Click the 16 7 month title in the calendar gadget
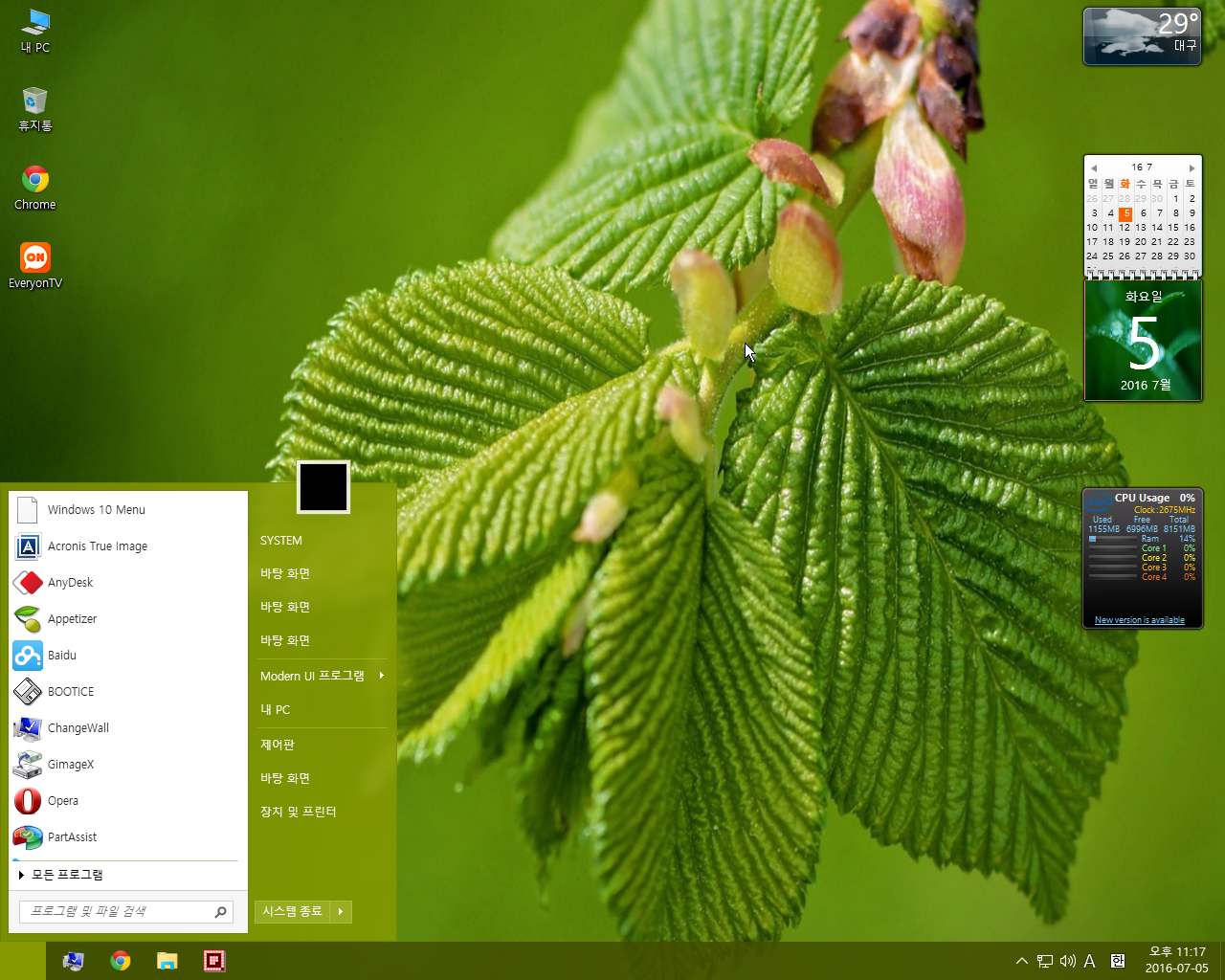 (1142, 167)
